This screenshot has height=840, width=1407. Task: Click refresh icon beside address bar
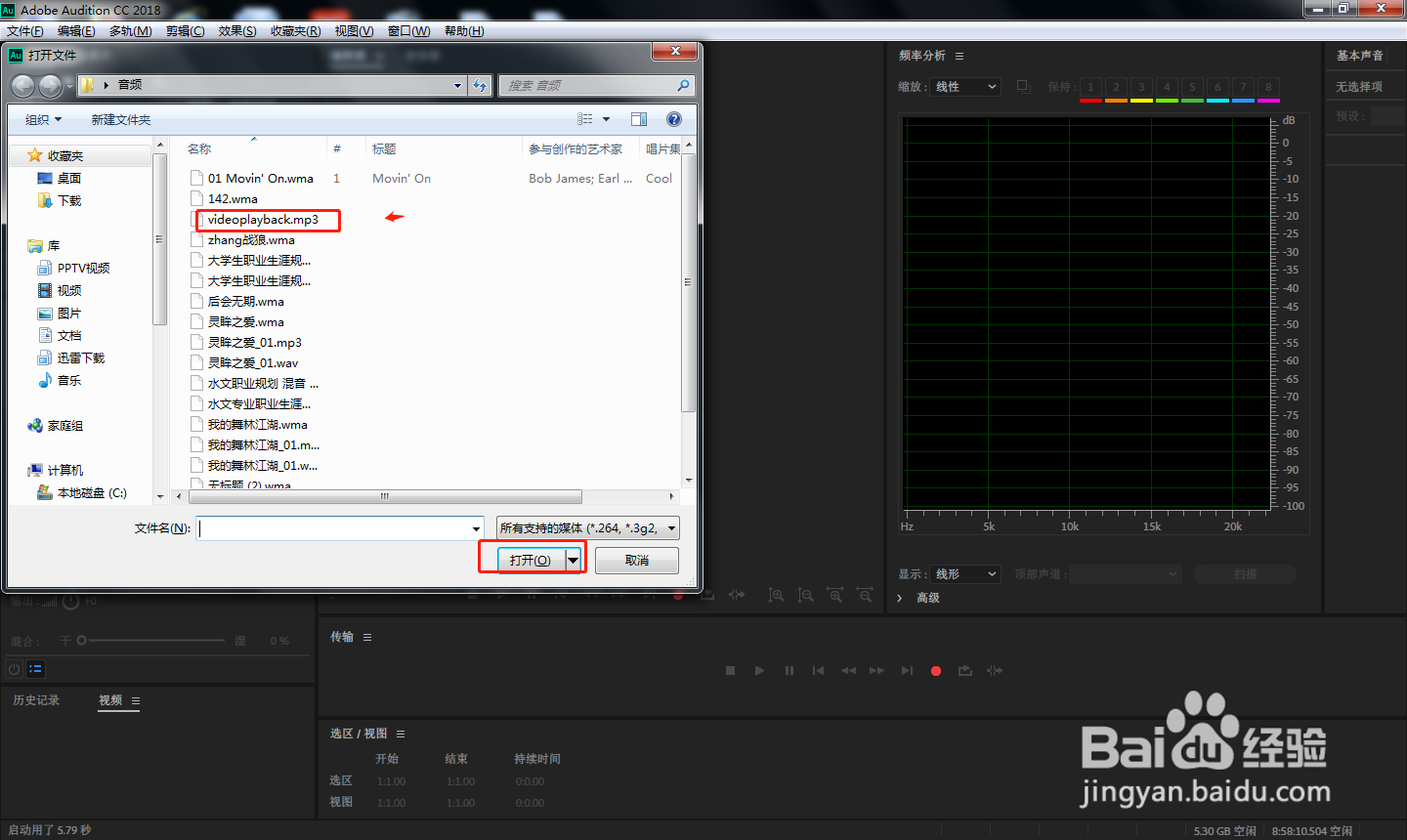tap(480, 86)
